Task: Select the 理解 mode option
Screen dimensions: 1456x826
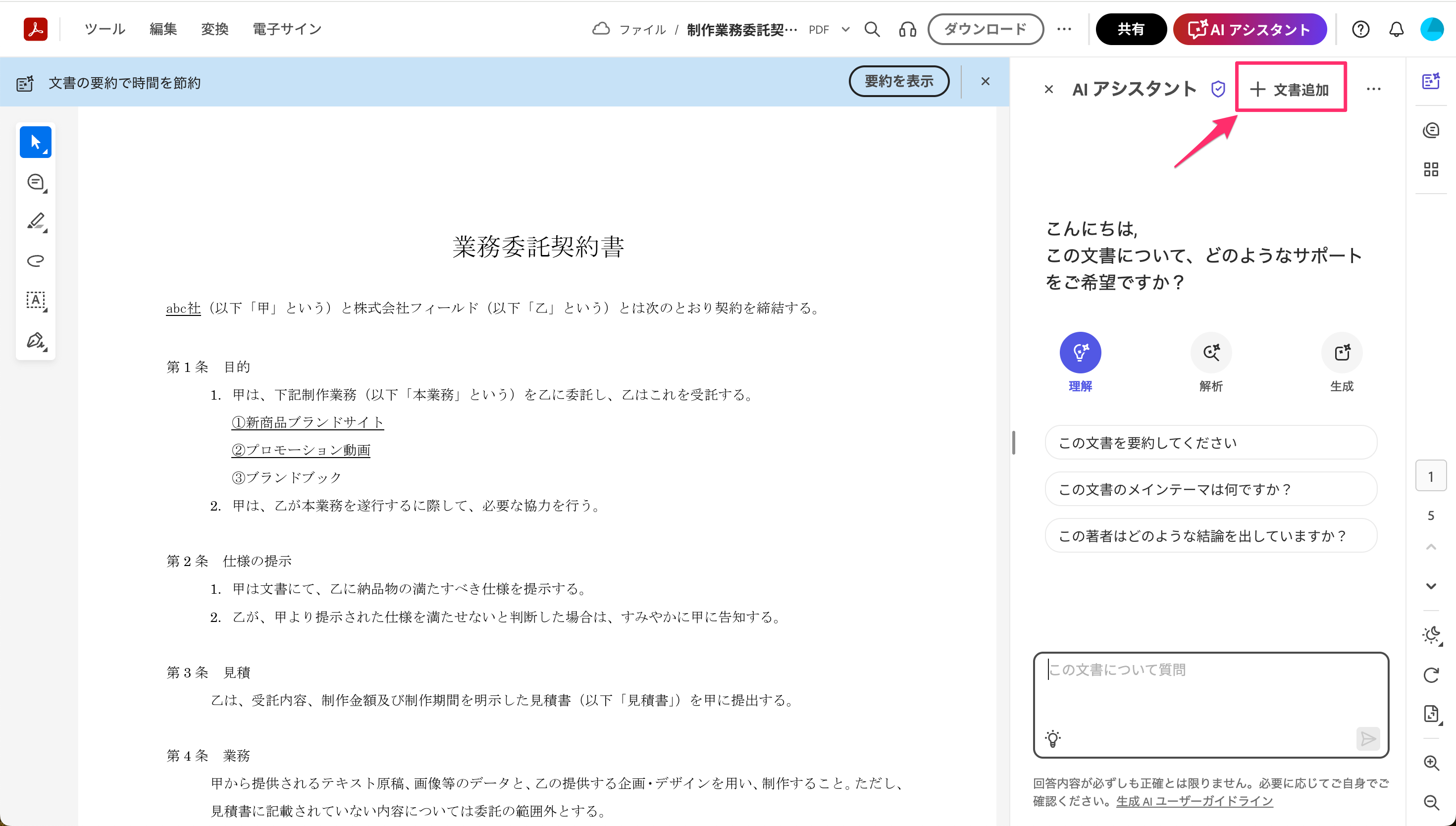Action: 1080,353
